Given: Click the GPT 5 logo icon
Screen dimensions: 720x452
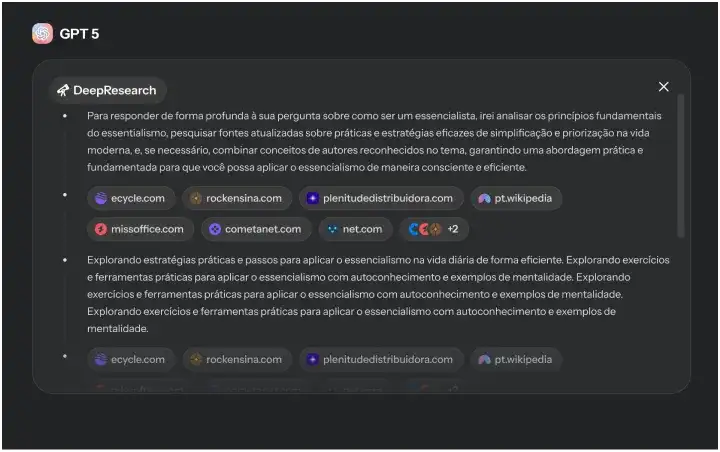Looking at the screenshot, I should coord(42,34).
